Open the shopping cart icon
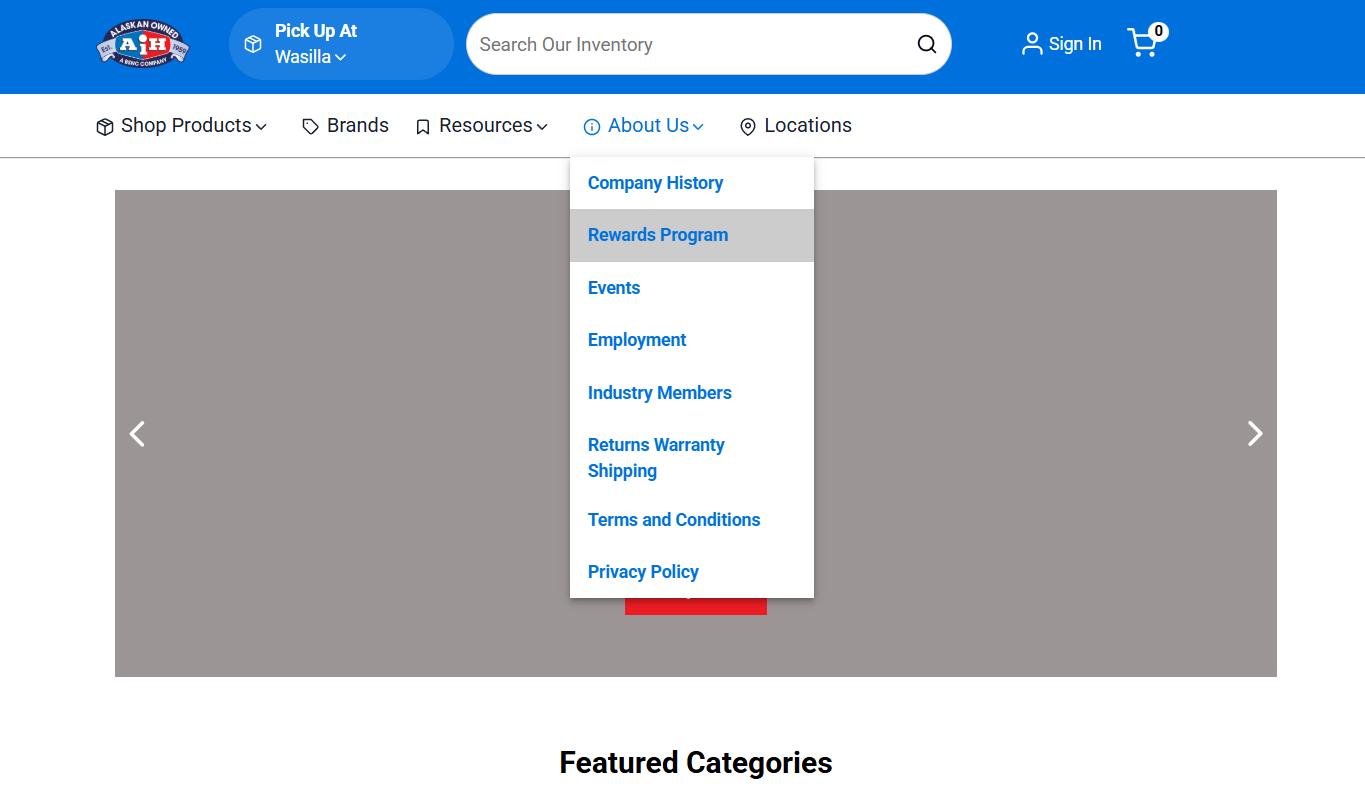1365x790 pixels. point(1143,43)
